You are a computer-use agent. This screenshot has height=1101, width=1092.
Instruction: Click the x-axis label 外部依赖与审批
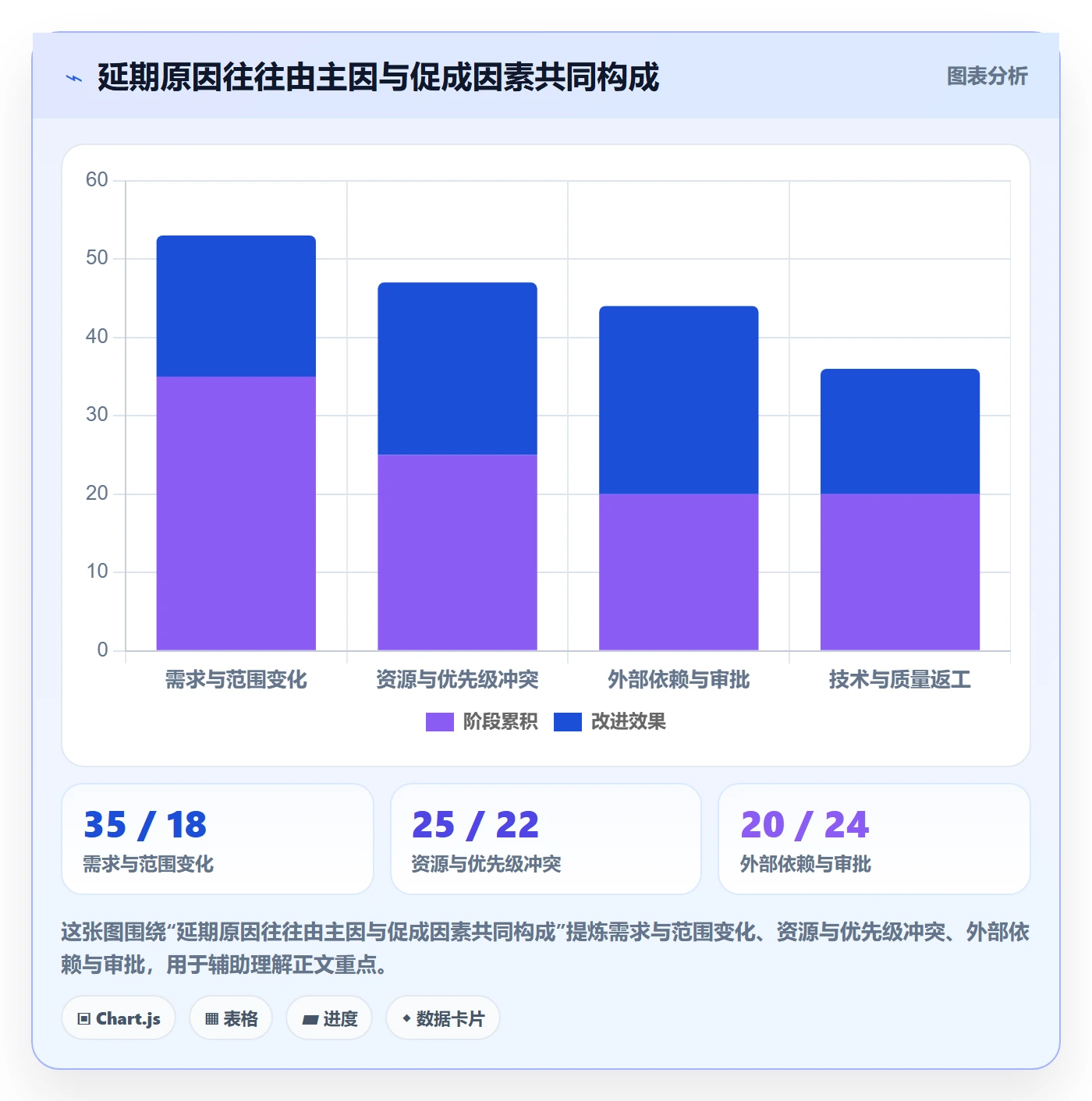click(x=679, y=680)
